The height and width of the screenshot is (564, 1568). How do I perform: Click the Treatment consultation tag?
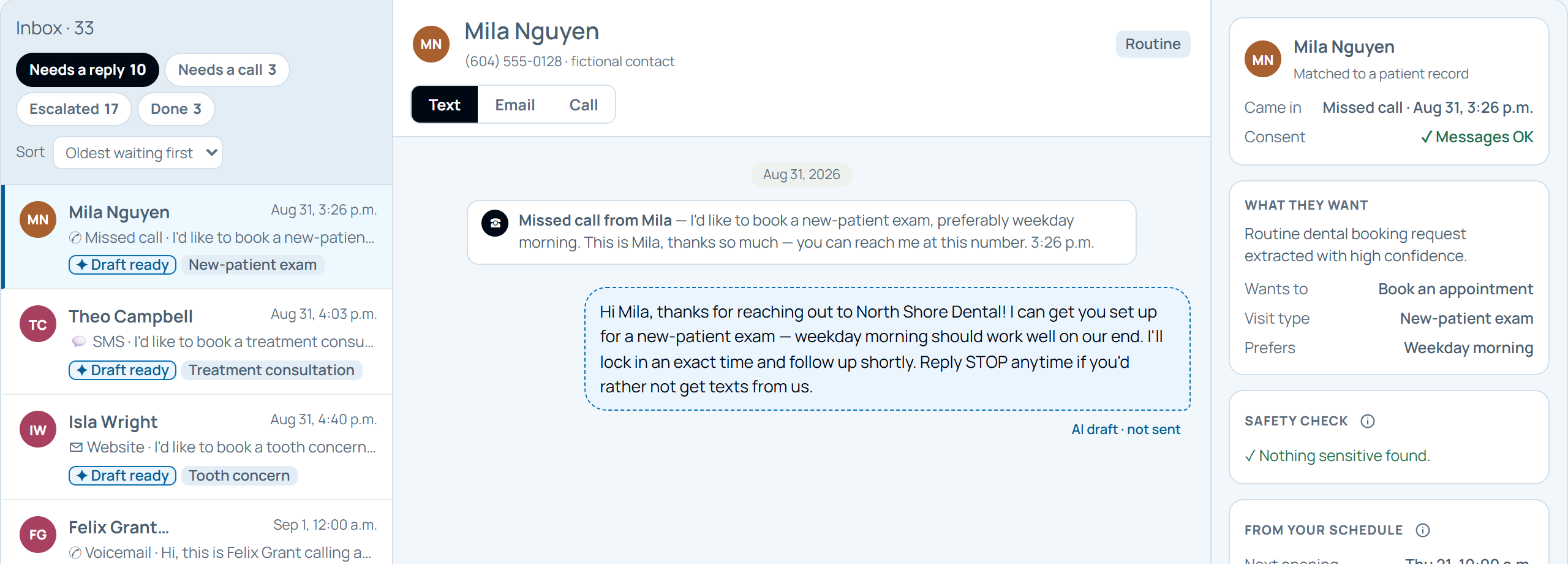tap(272, 370)
